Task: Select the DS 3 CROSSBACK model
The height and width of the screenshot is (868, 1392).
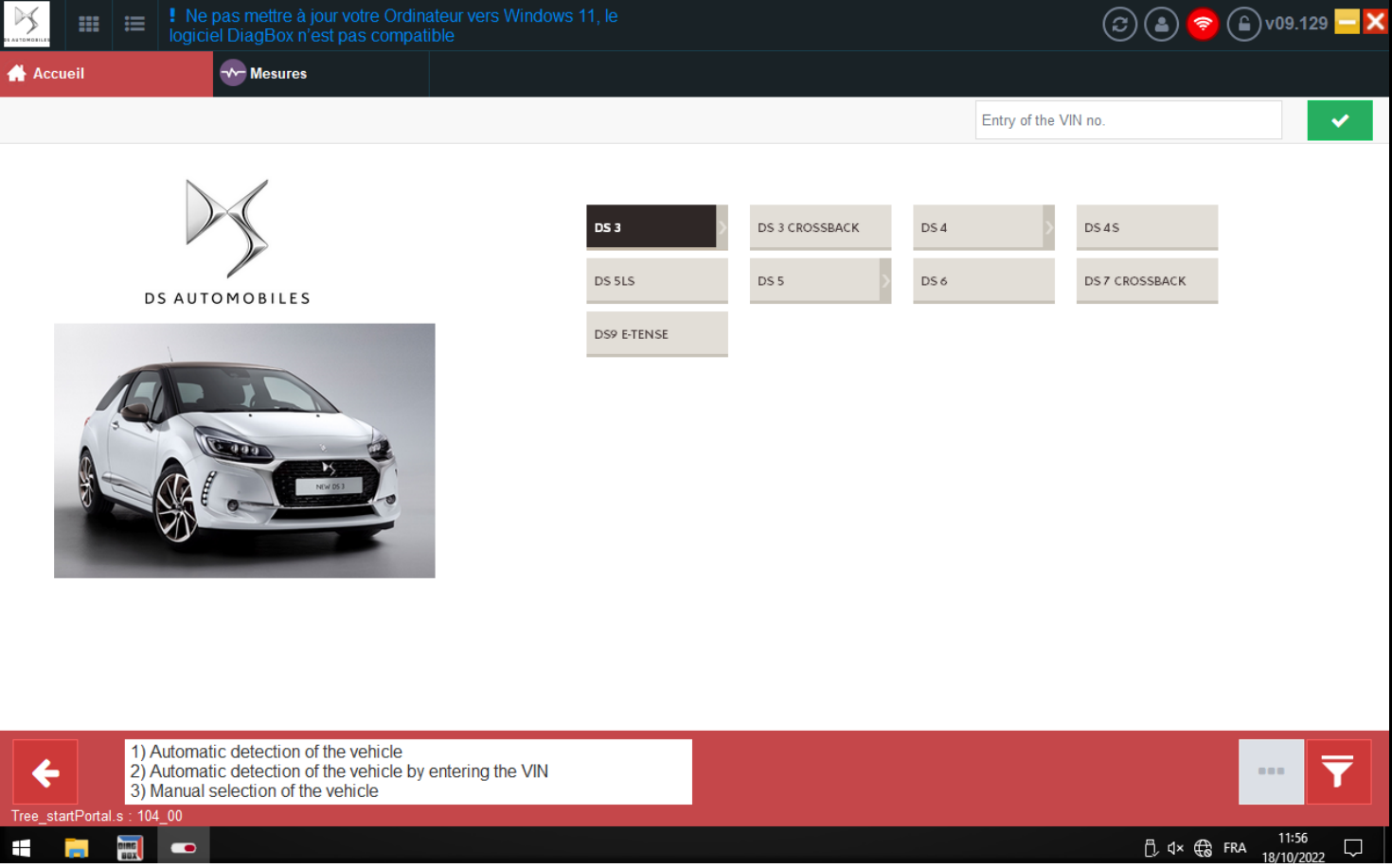Action: pyautogui.click(x=819, y=227)
